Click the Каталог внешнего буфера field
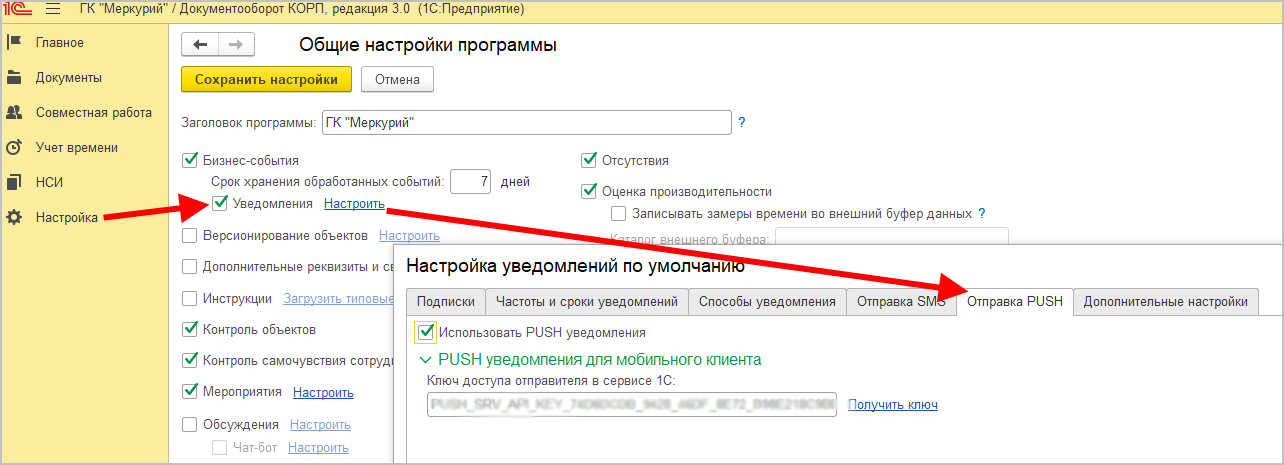The width and height of the screenshot is (1284, 465). pos(892,238)
